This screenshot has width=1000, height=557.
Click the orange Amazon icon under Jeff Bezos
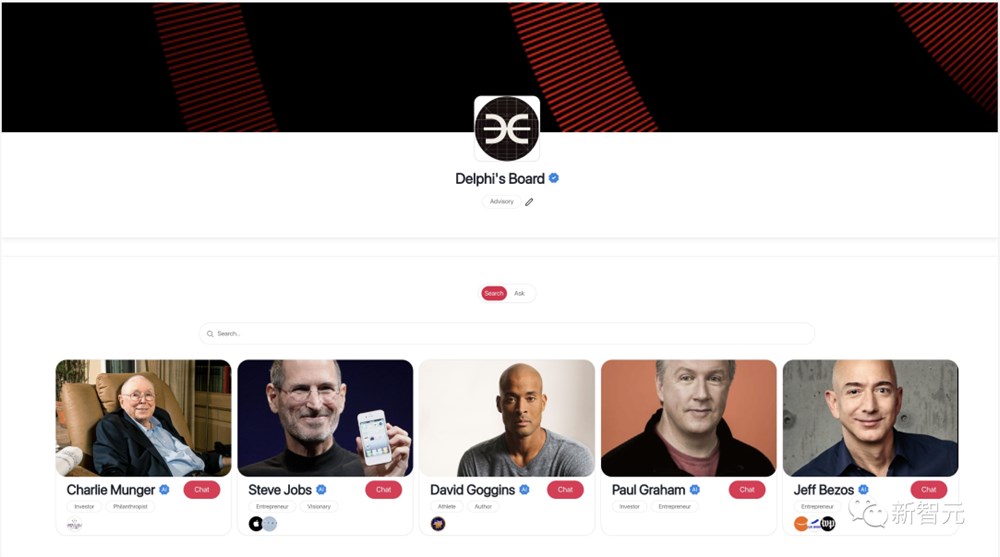(x=801, y=524)
